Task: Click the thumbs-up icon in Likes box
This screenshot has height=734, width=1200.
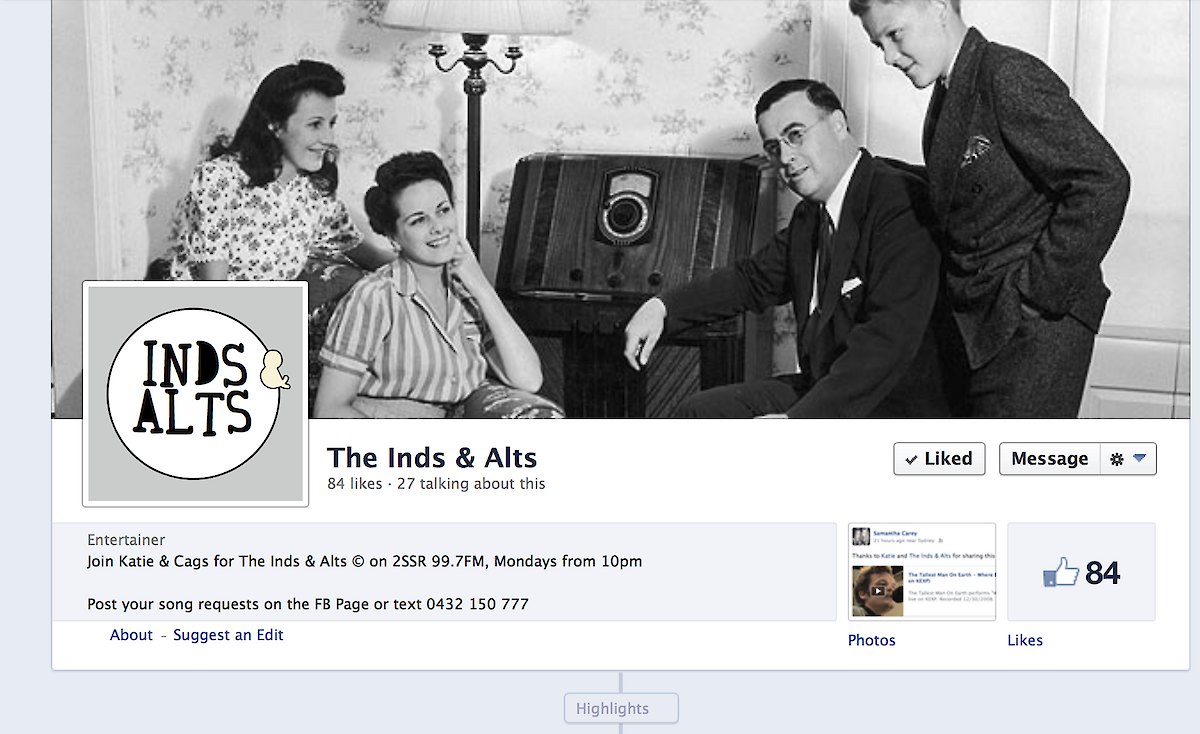Action: click(x=1061, y=572)
